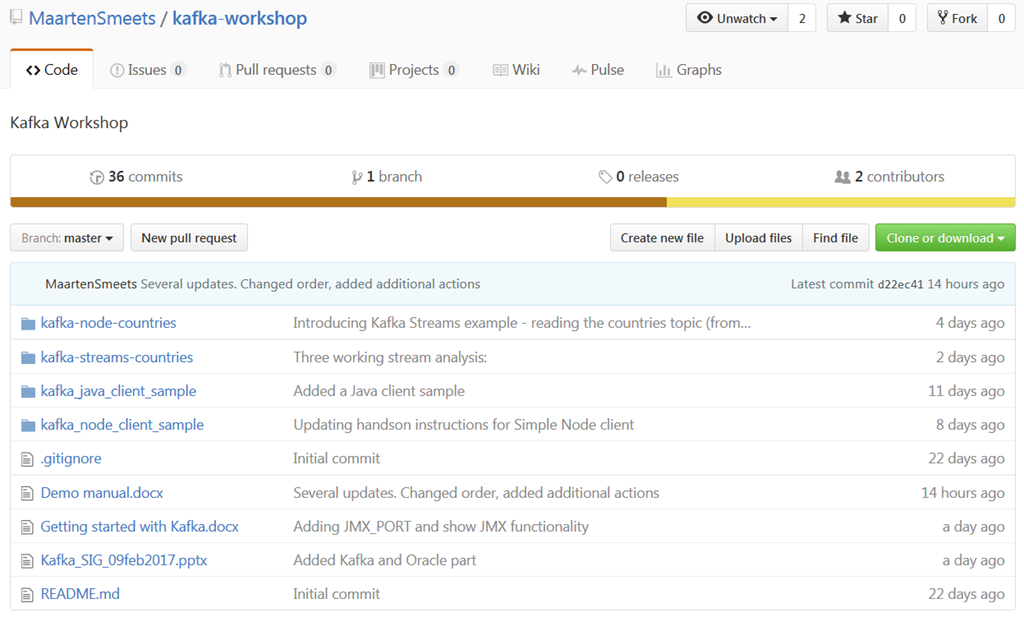Open the kafka-streams-countries folder link
This screenshot has width=1024, height=617.
click(x=117, y=357)
